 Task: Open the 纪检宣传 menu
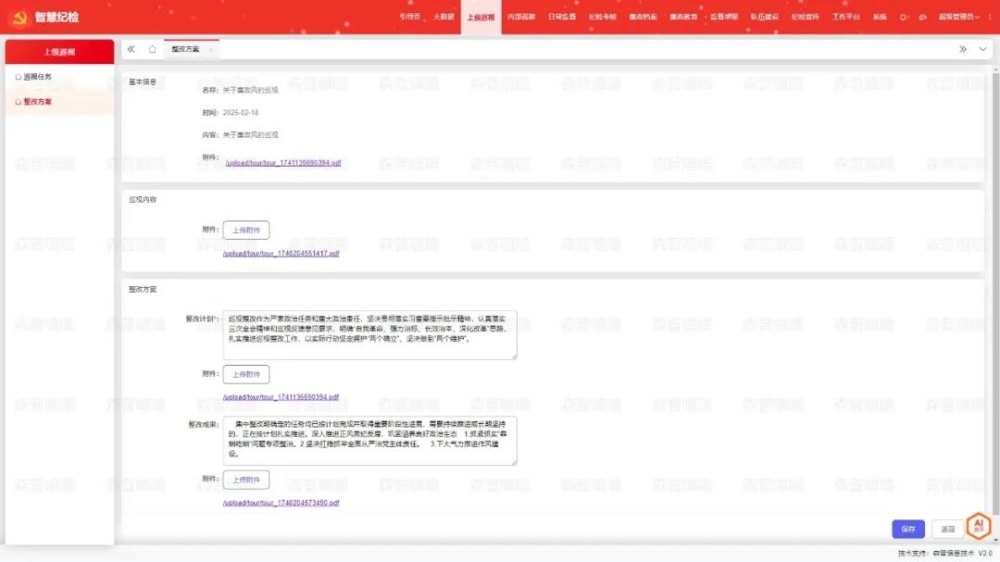click(805, 17)
